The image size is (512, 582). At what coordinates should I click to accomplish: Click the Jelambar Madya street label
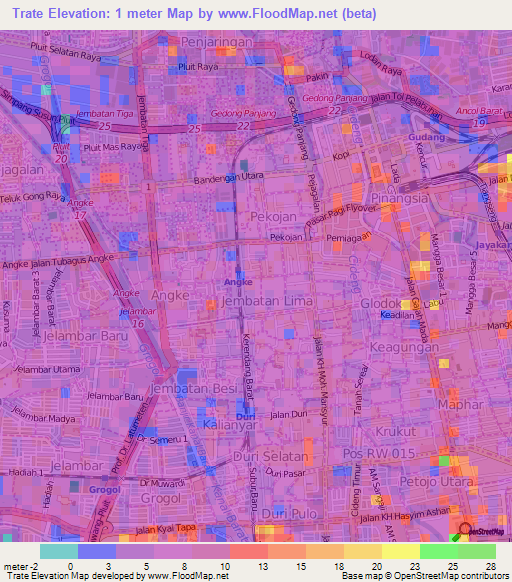coord(43,415)
